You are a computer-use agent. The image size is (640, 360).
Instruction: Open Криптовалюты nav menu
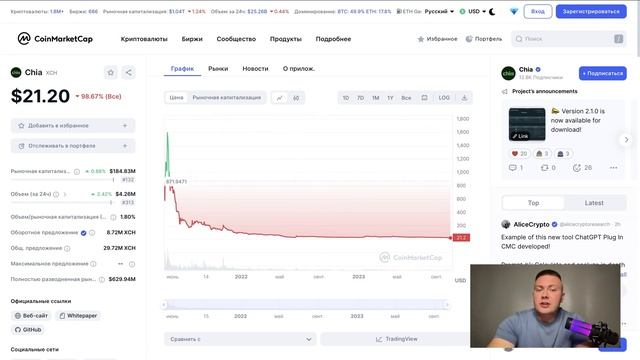click(144, 39)
